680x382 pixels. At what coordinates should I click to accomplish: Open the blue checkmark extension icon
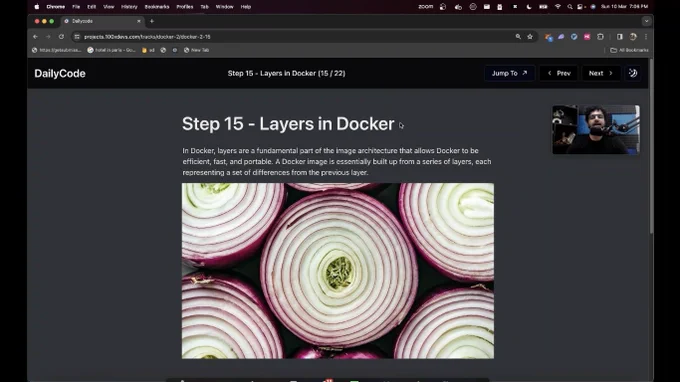pos(574,37)
